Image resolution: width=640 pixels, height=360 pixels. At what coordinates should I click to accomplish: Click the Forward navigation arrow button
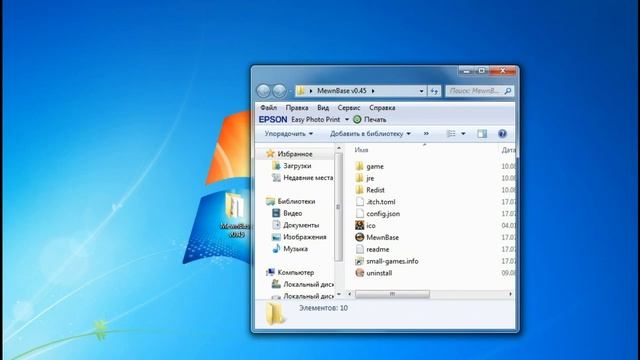coord(279,91)
